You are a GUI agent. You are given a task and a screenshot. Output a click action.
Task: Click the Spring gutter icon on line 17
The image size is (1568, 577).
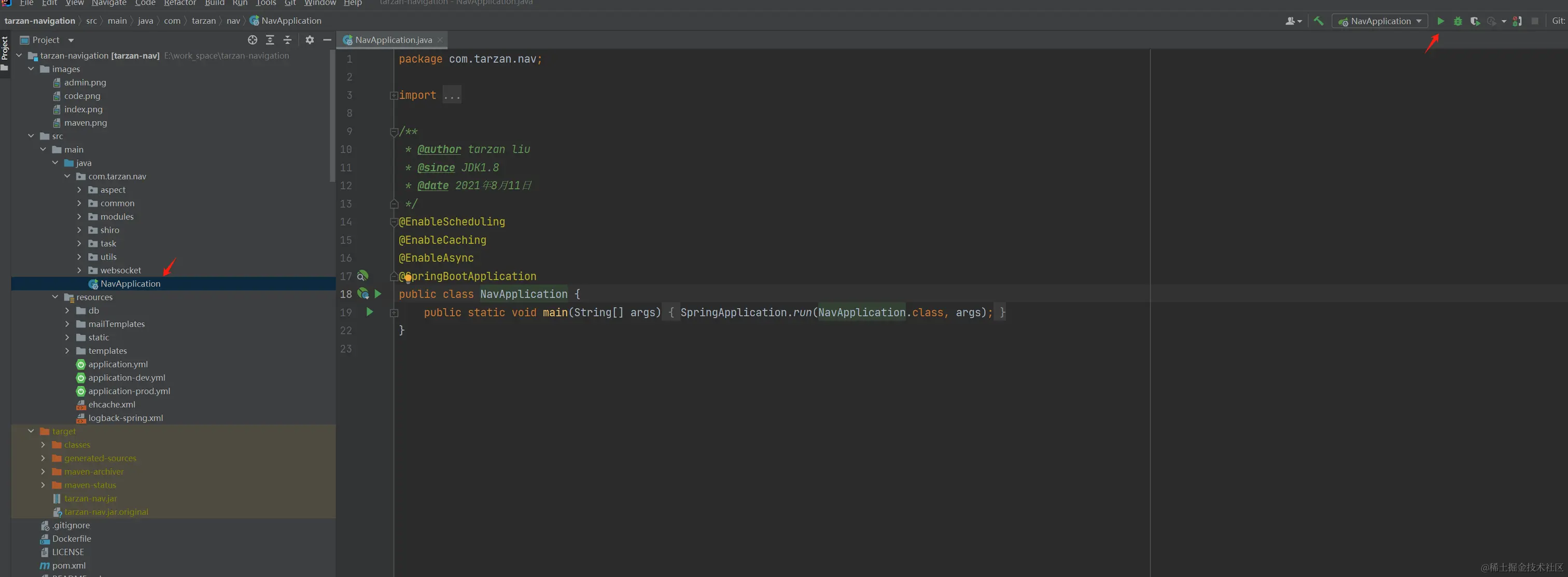pyautogui.click(x=362, y=276)
